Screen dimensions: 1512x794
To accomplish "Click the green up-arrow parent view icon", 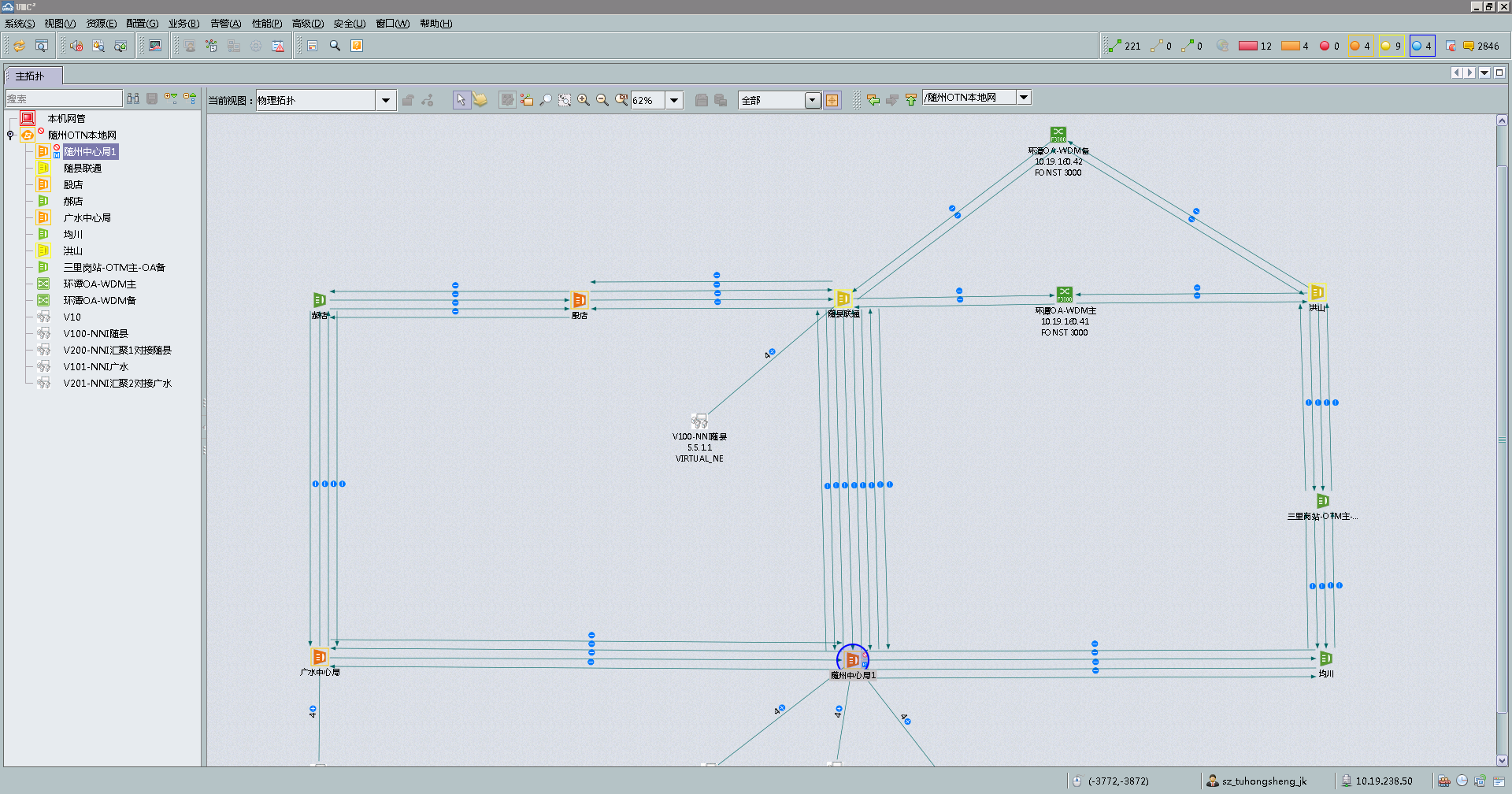I will [x=911, y=100].
